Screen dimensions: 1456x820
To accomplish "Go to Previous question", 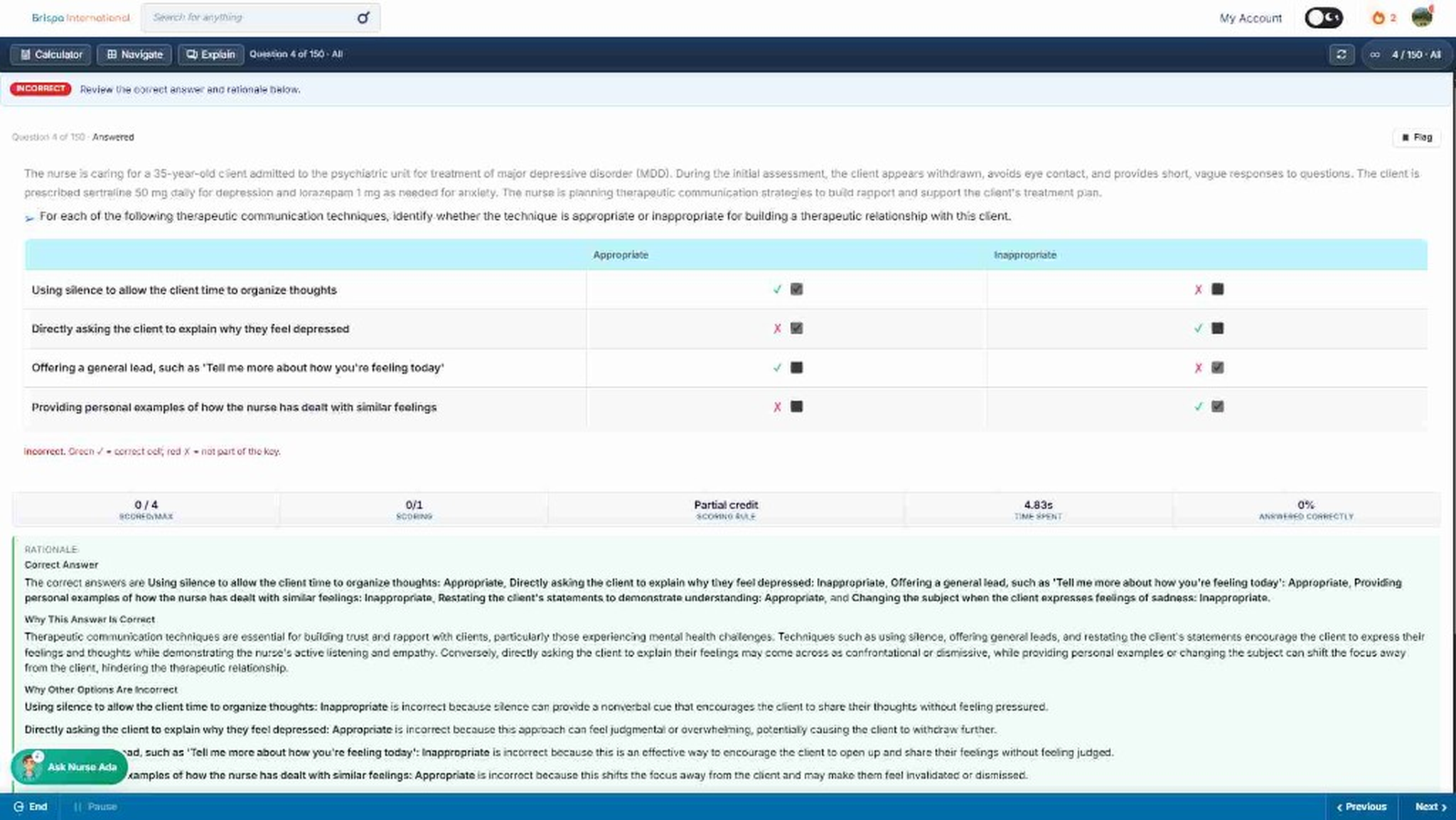I will (1361, 806).
